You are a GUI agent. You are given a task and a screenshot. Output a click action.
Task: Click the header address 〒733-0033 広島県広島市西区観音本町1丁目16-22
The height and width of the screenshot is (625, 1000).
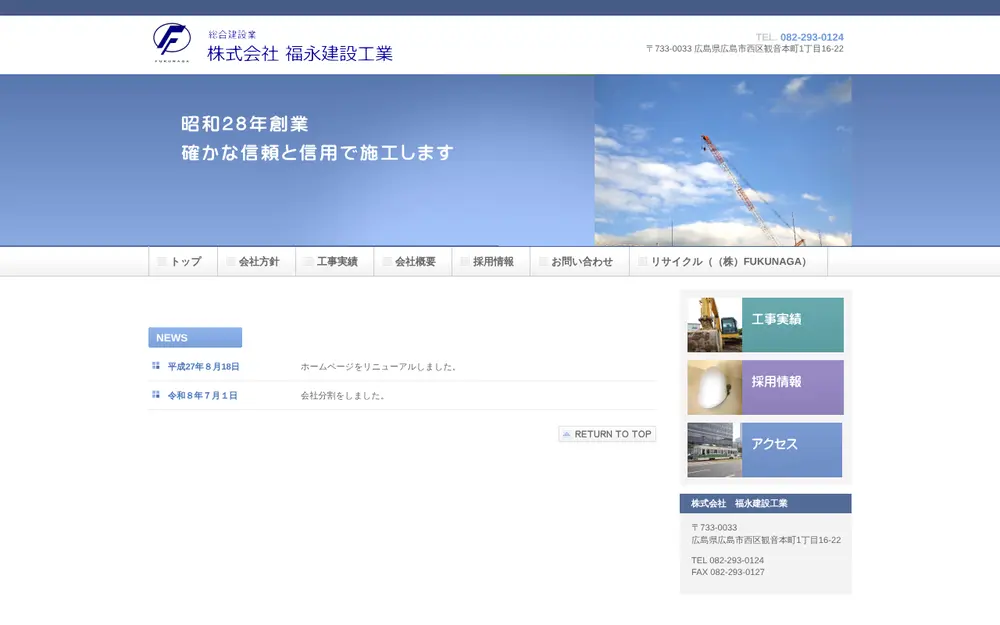point(744,48)
